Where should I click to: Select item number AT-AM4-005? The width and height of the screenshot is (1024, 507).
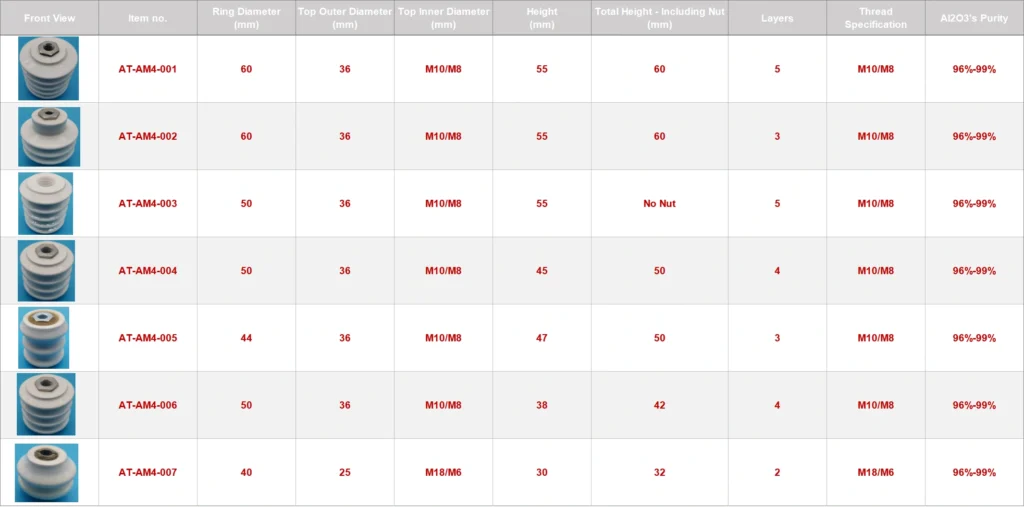tap(148, 338)
